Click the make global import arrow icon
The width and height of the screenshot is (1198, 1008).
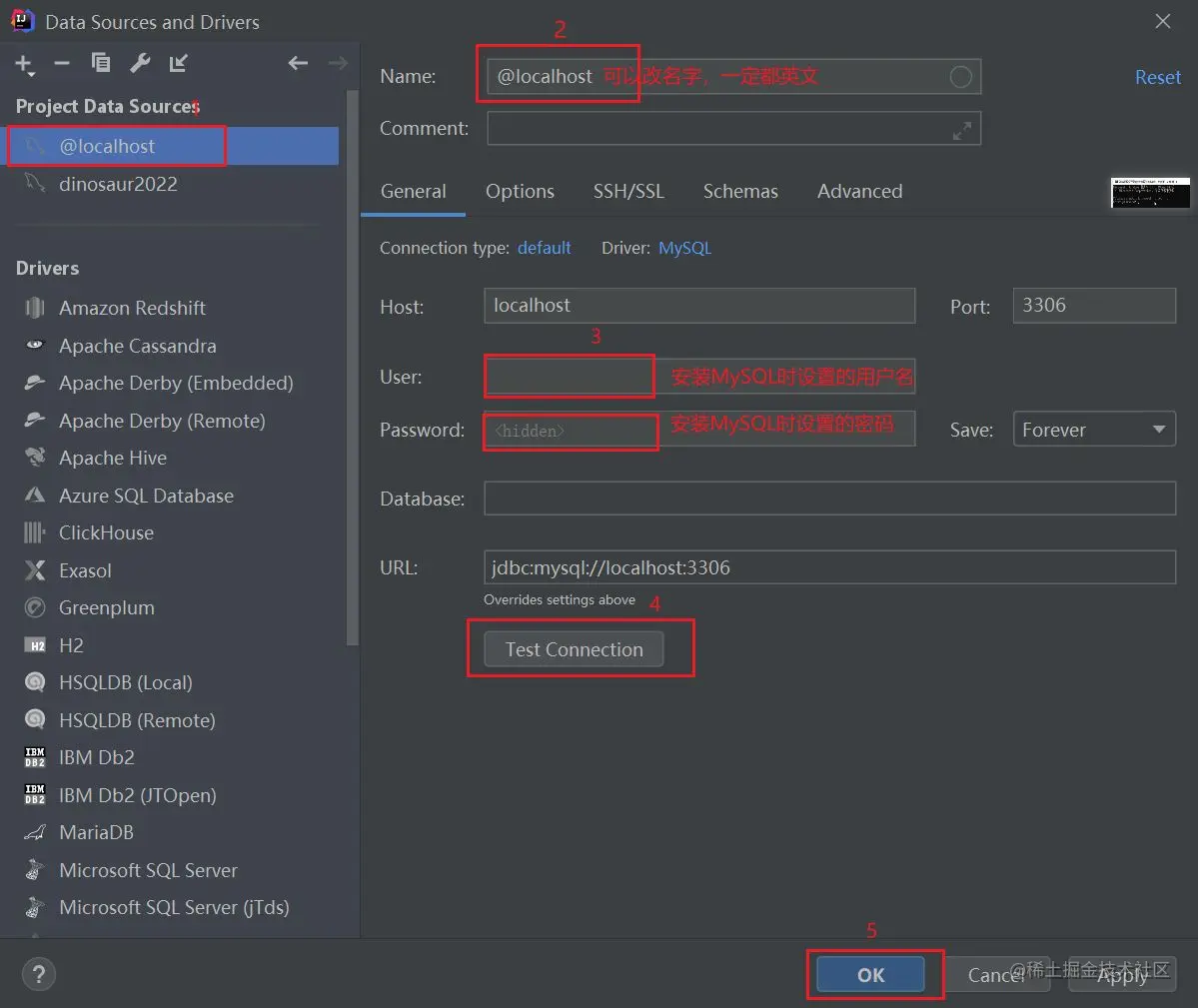[x=178, y=63]
